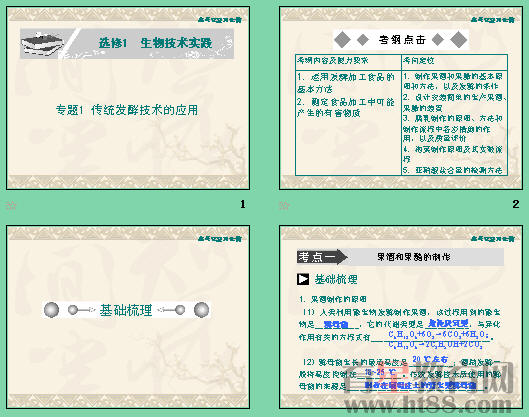Open slide 1 thumbnail titled 选修1 生物技术实践
This screenshot has width=529, height=417.
click(128, 98)
